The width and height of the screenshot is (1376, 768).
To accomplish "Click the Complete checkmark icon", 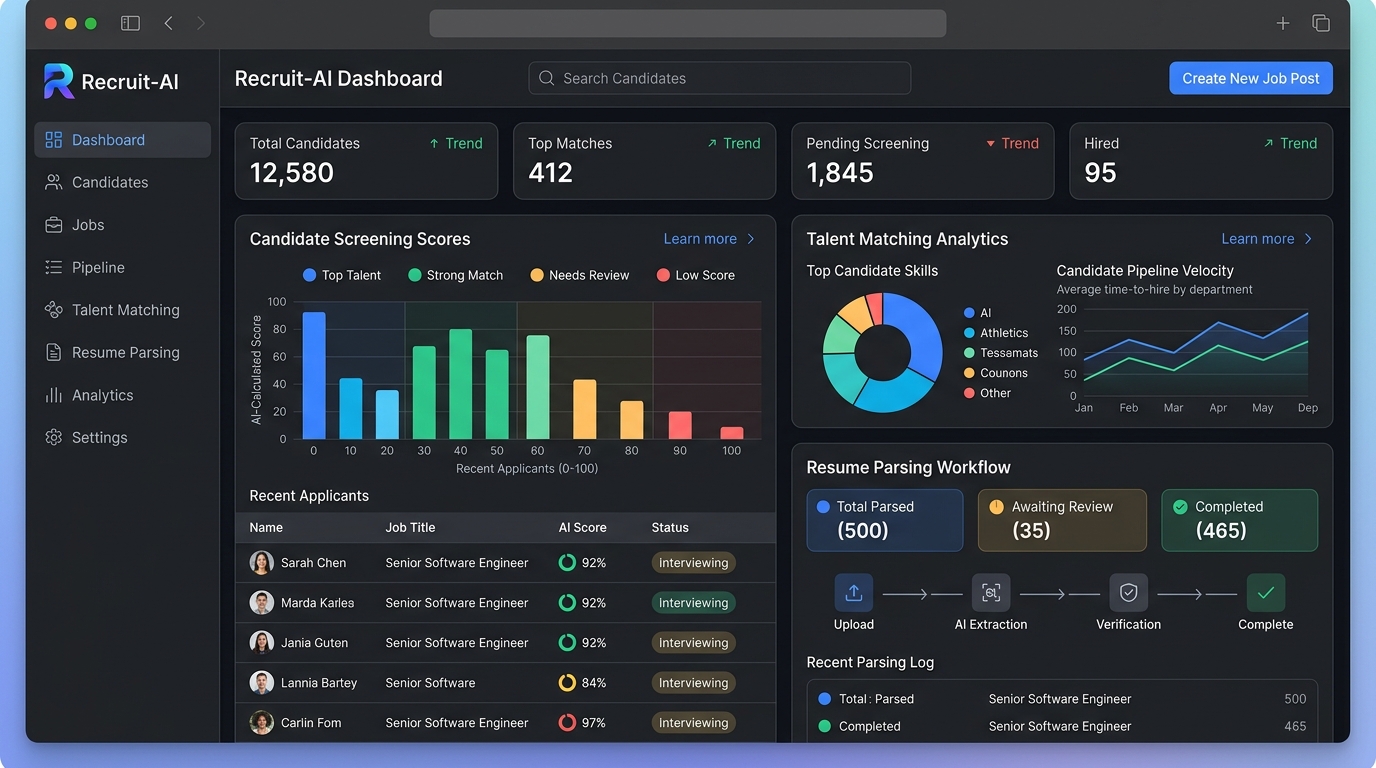I will coord(1265,593).
